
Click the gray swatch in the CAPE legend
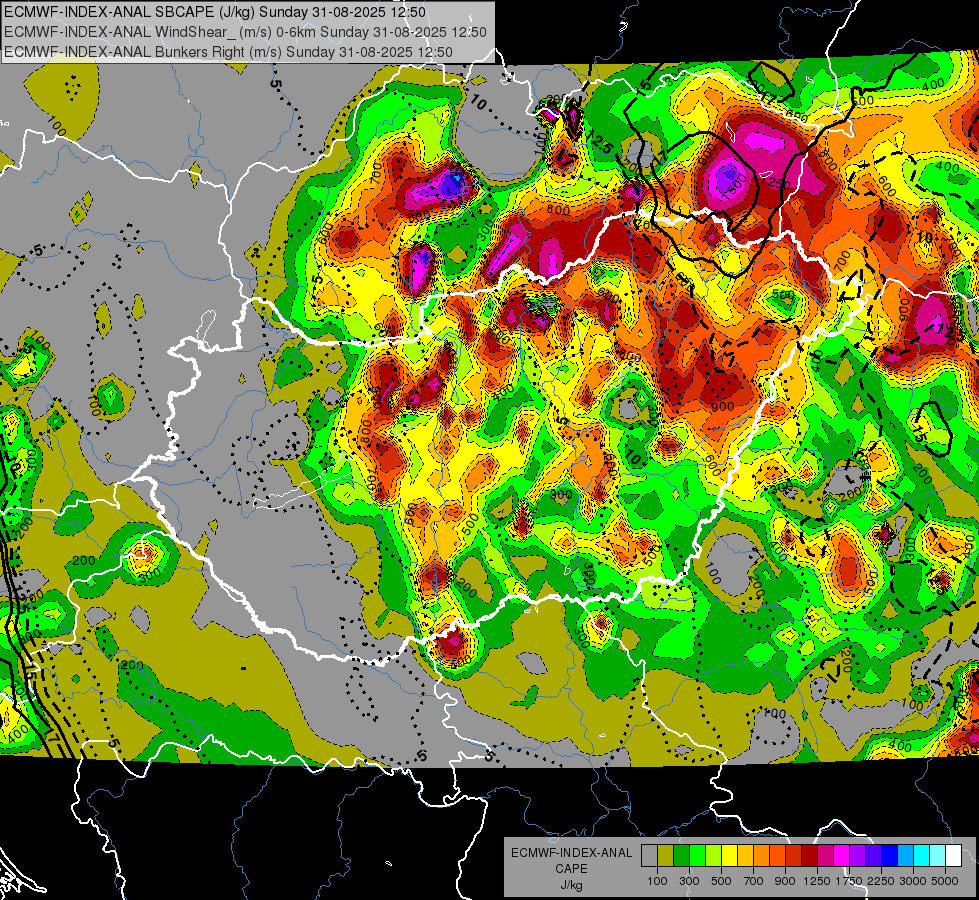(649, 856)
